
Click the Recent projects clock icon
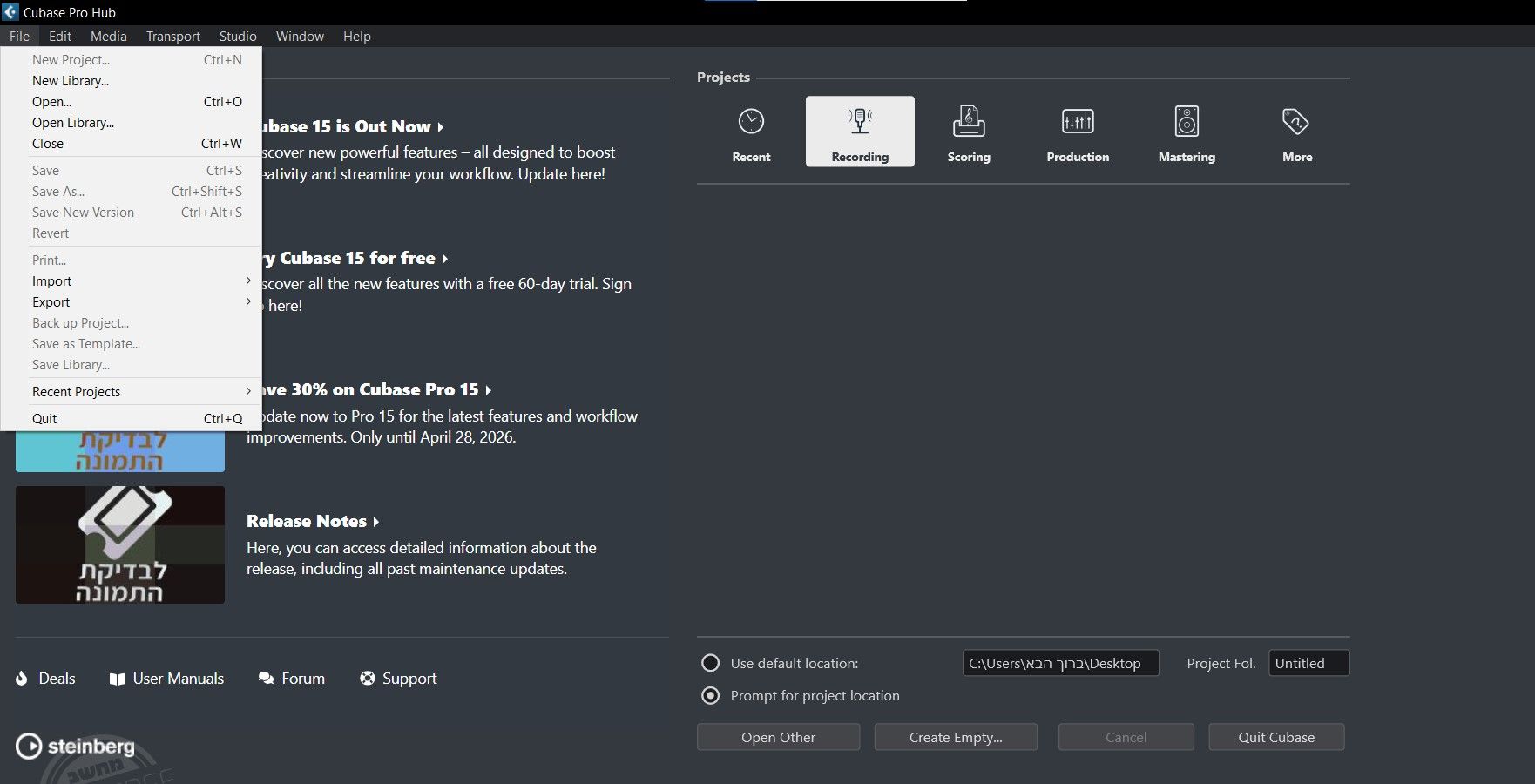751,122
